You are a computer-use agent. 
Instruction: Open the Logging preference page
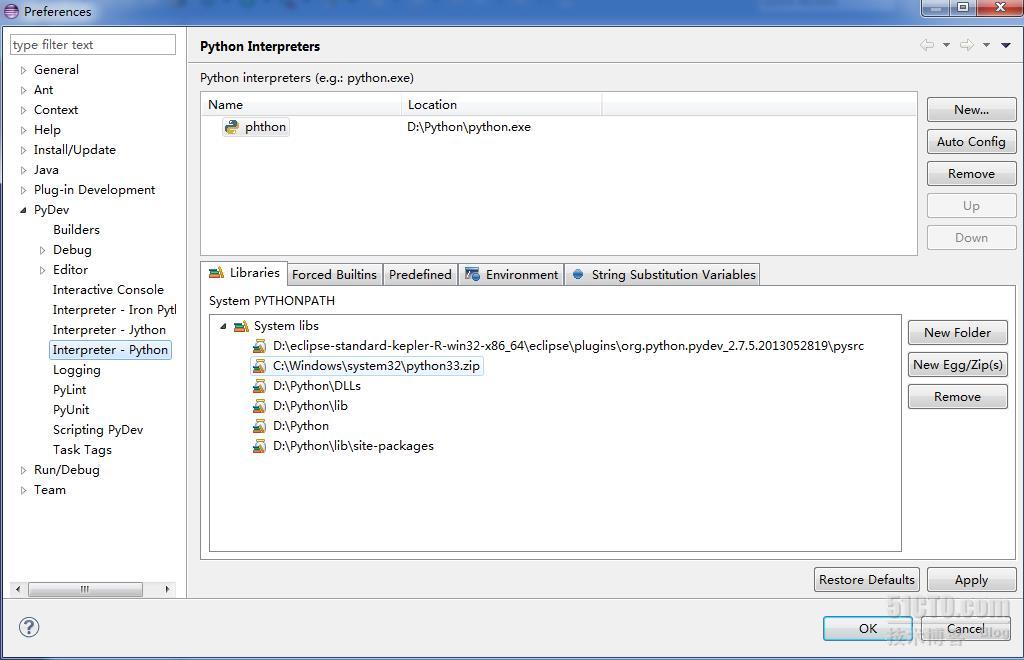click(x=77, y=370)
